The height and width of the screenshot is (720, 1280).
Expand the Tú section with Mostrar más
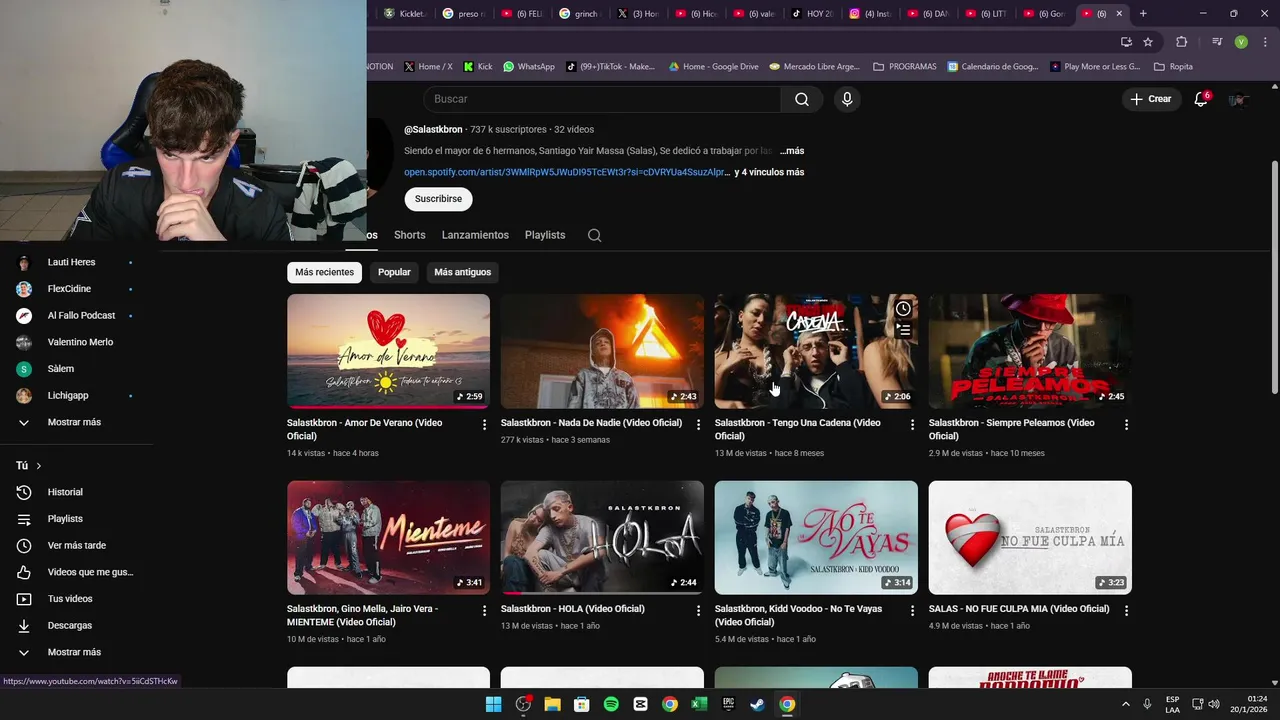(76, 652)
